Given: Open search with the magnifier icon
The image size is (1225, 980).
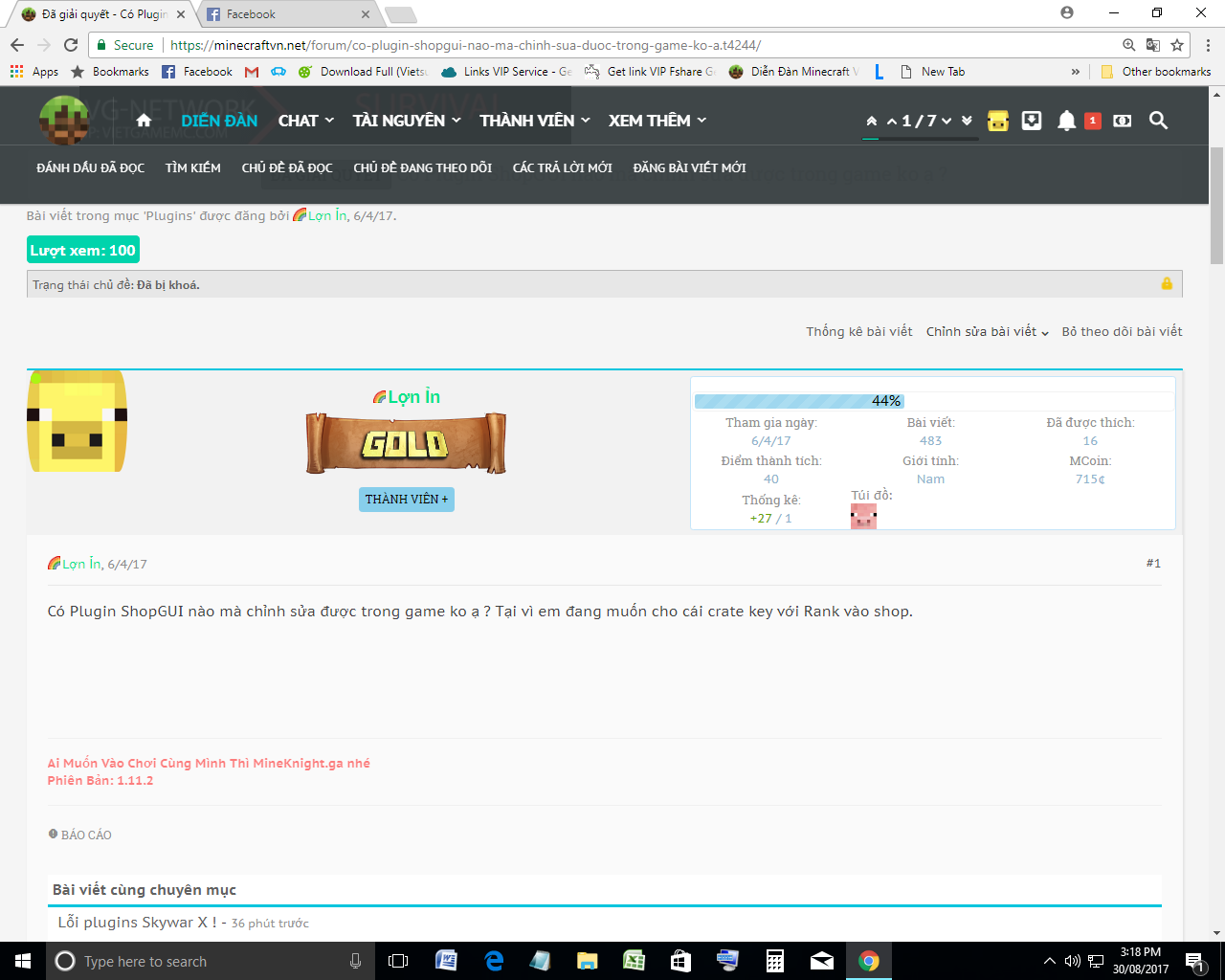Looking at the screenshot, I should tap(1158, 121).
